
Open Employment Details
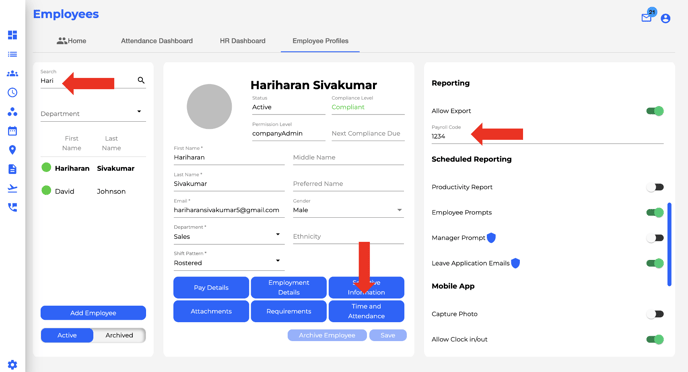click(x=289, y=287)
